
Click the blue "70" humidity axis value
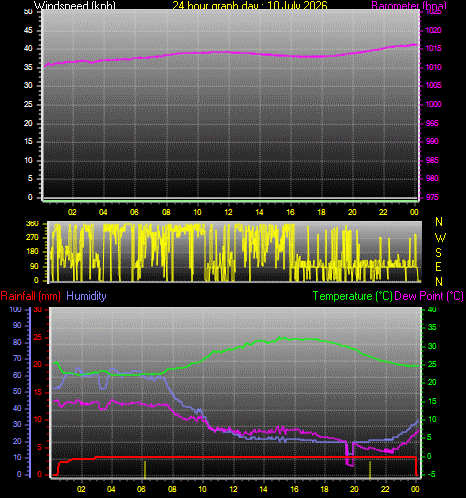[17, 359]
